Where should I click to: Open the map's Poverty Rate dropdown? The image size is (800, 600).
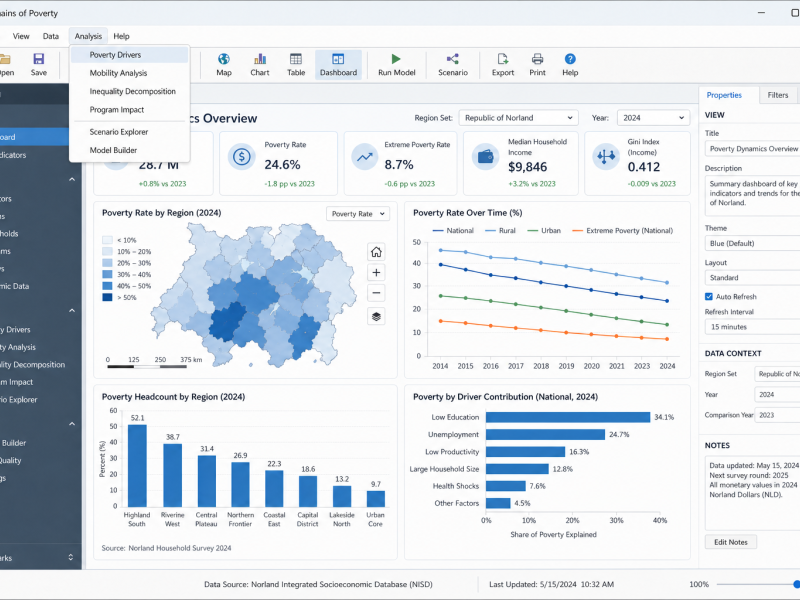pyautogui.click(x=358, y=214)
